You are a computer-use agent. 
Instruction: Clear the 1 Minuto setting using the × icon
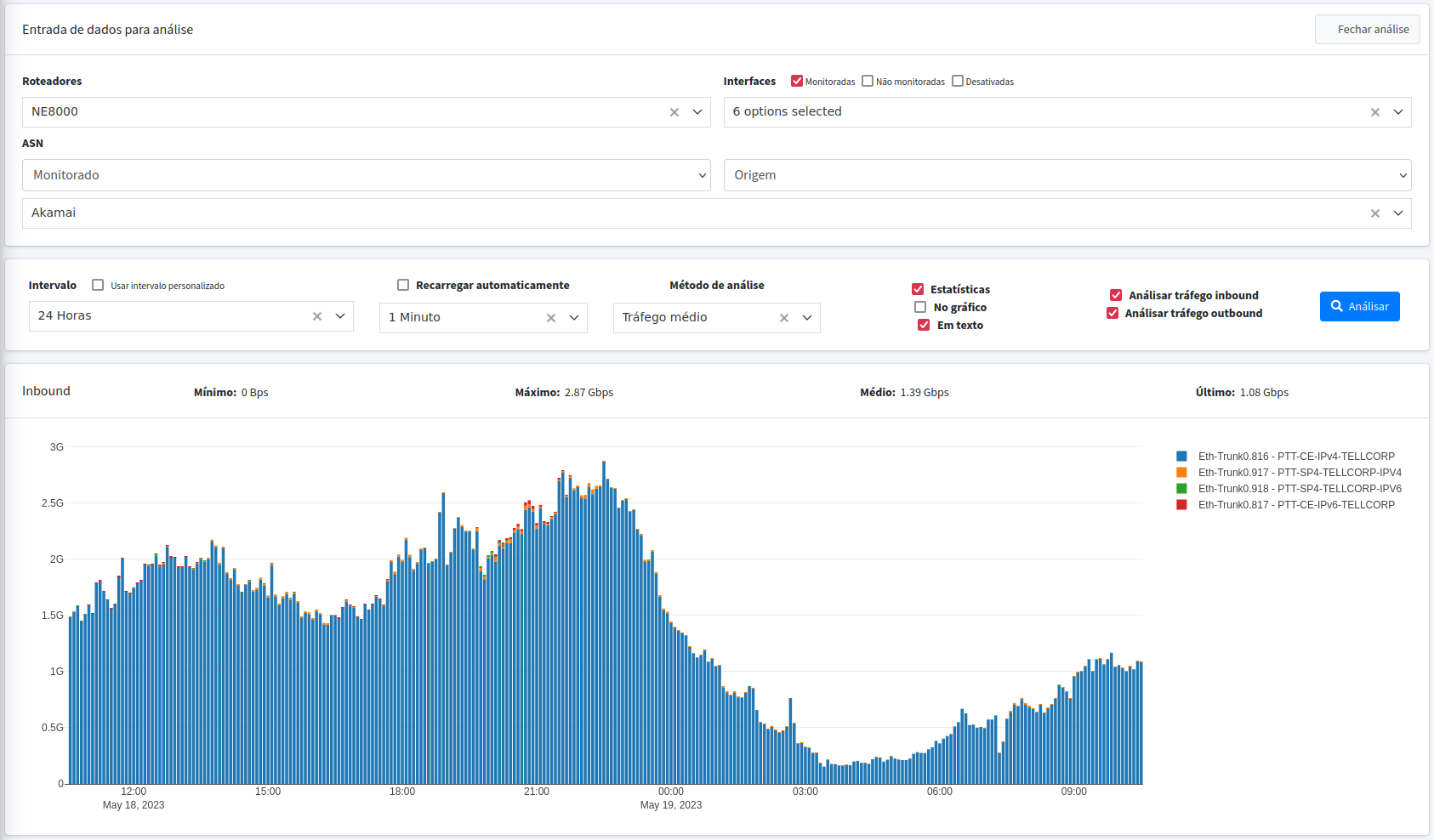[550, 317]
